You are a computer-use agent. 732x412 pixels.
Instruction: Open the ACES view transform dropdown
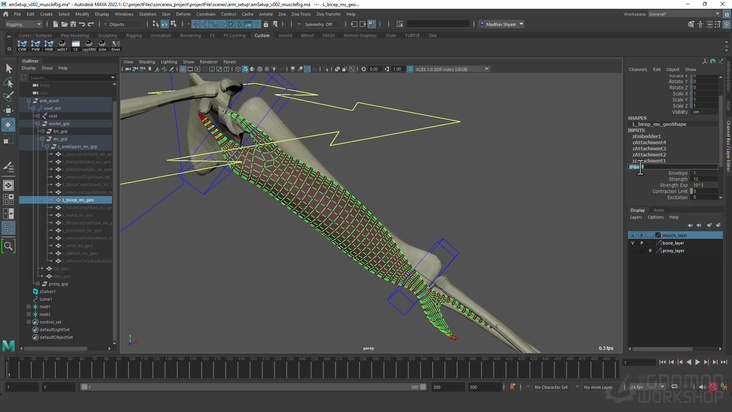(x=452, y=69)
